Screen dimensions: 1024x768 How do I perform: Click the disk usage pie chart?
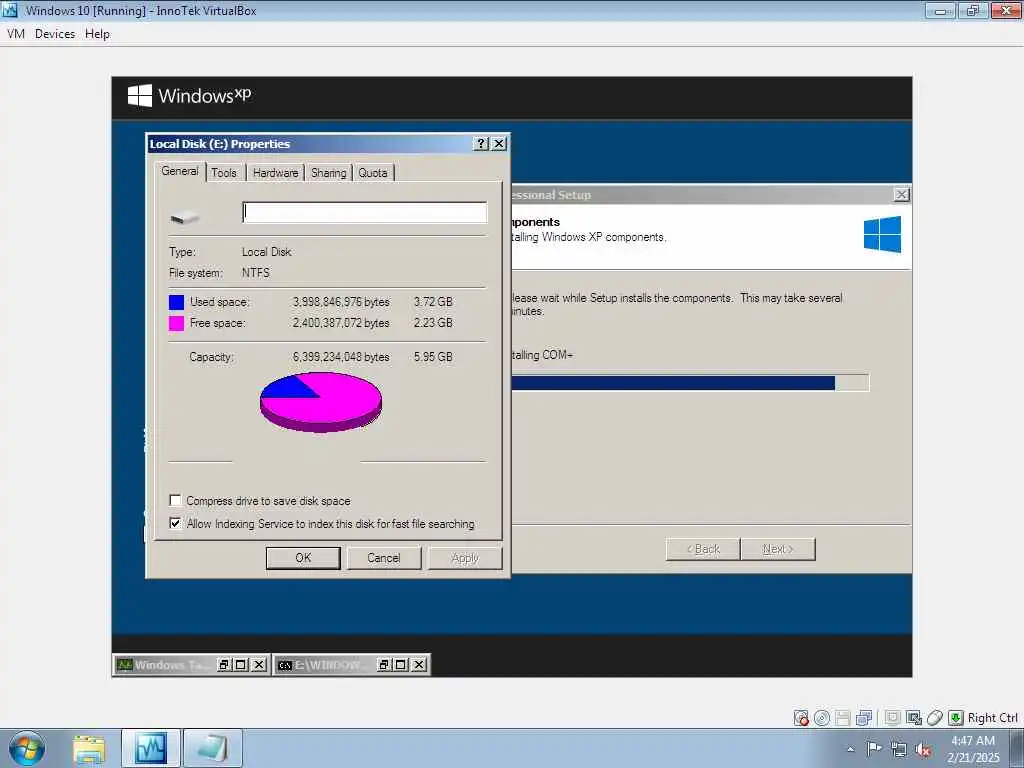321,402
